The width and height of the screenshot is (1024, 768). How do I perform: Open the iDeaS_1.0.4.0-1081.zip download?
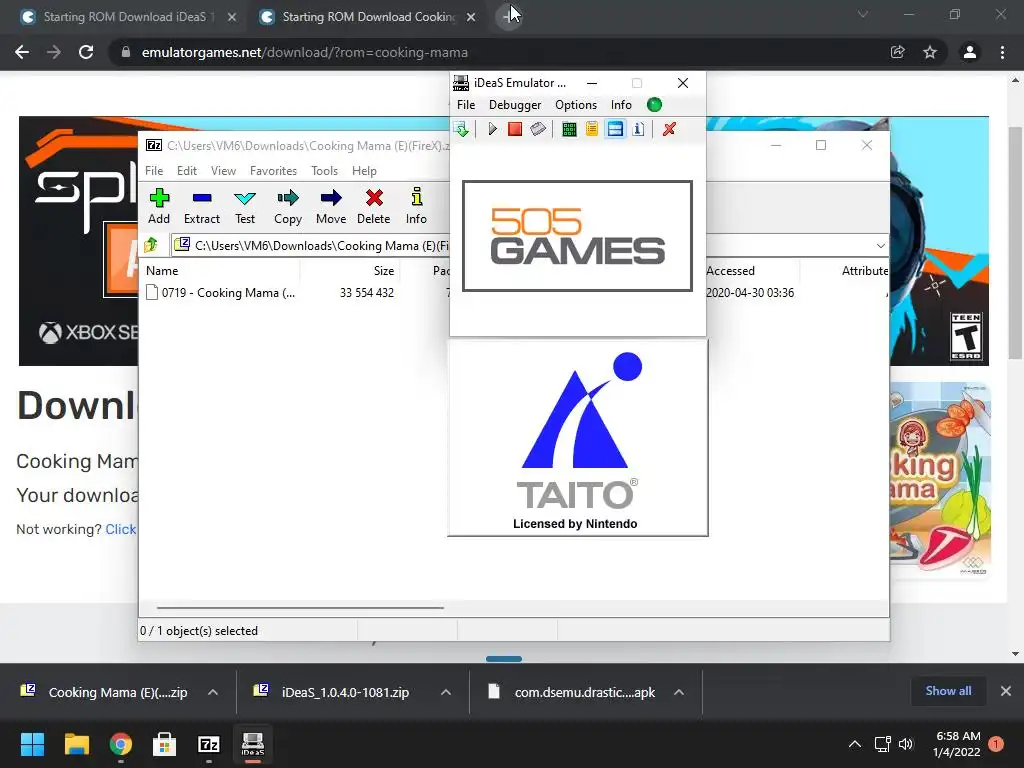point(345,692)
